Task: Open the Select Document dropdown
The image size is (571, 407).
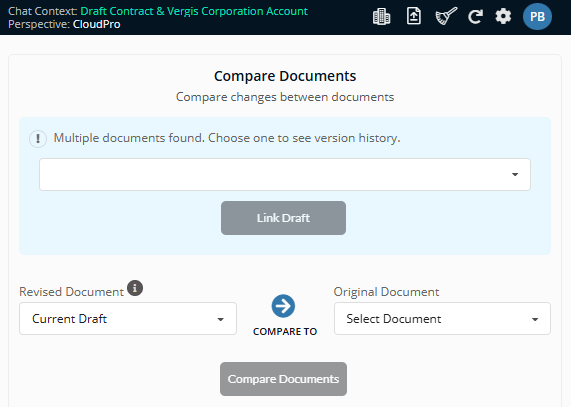Action: (x=442, y=319)
